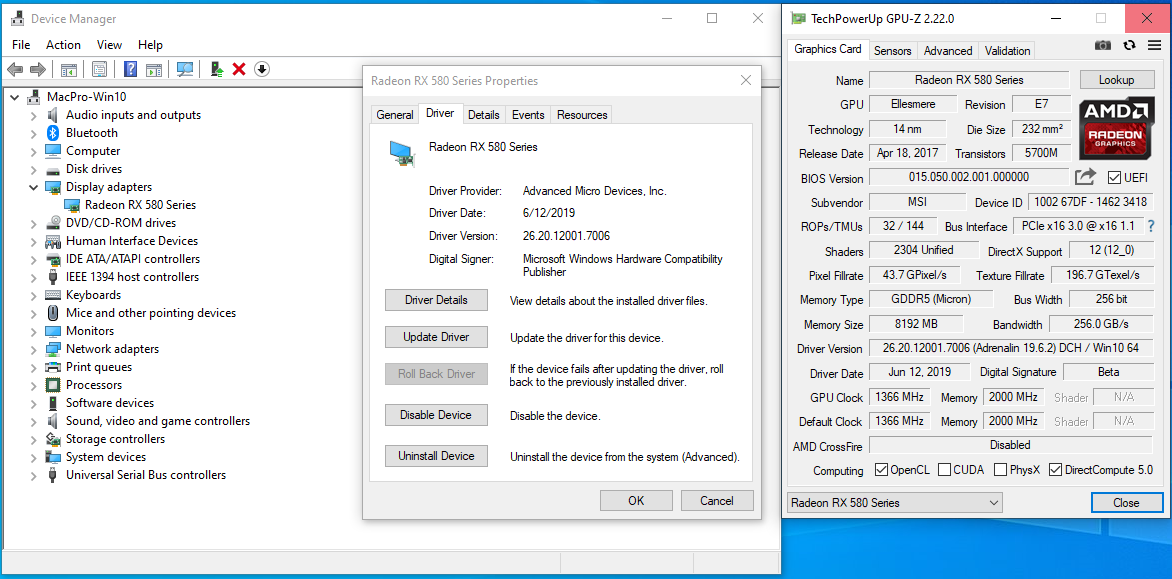Click the GPU-Z camera screenshot icon

(1102, 46)
